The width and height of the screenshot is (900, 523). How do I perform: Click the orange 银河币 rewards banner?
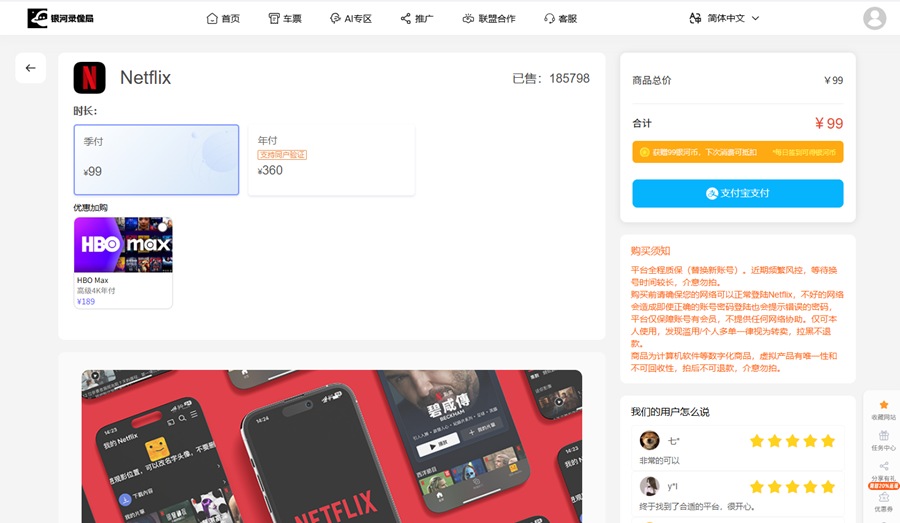click(737, 152)
